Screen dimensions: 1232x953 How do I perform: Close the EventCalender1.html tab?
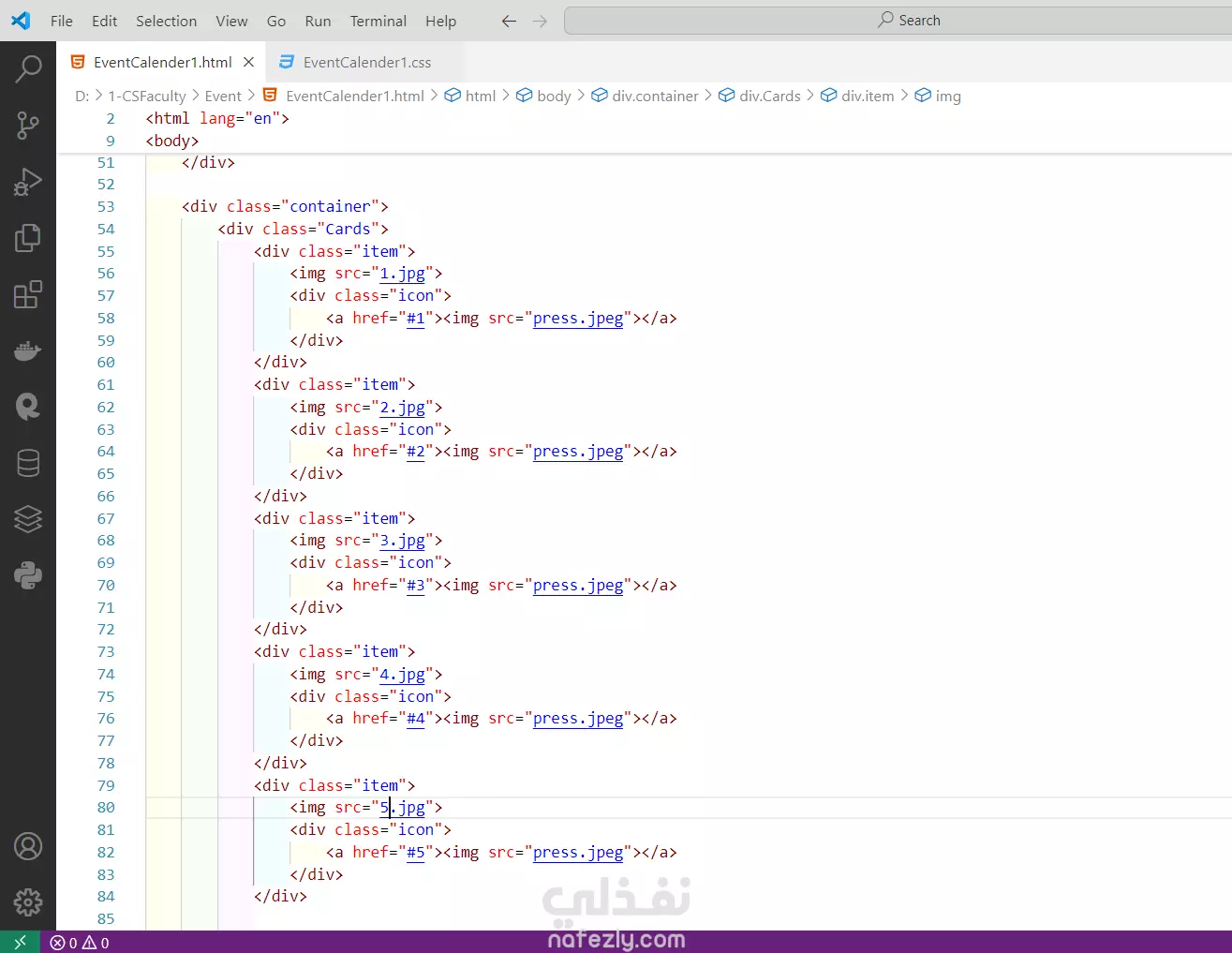(248, 62)
